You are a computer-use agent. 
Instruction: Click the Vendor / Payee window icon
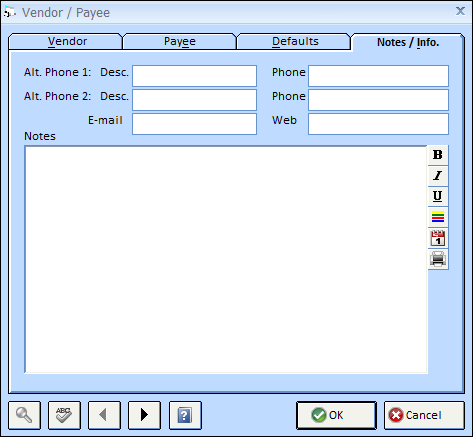(x=10, y=13)
